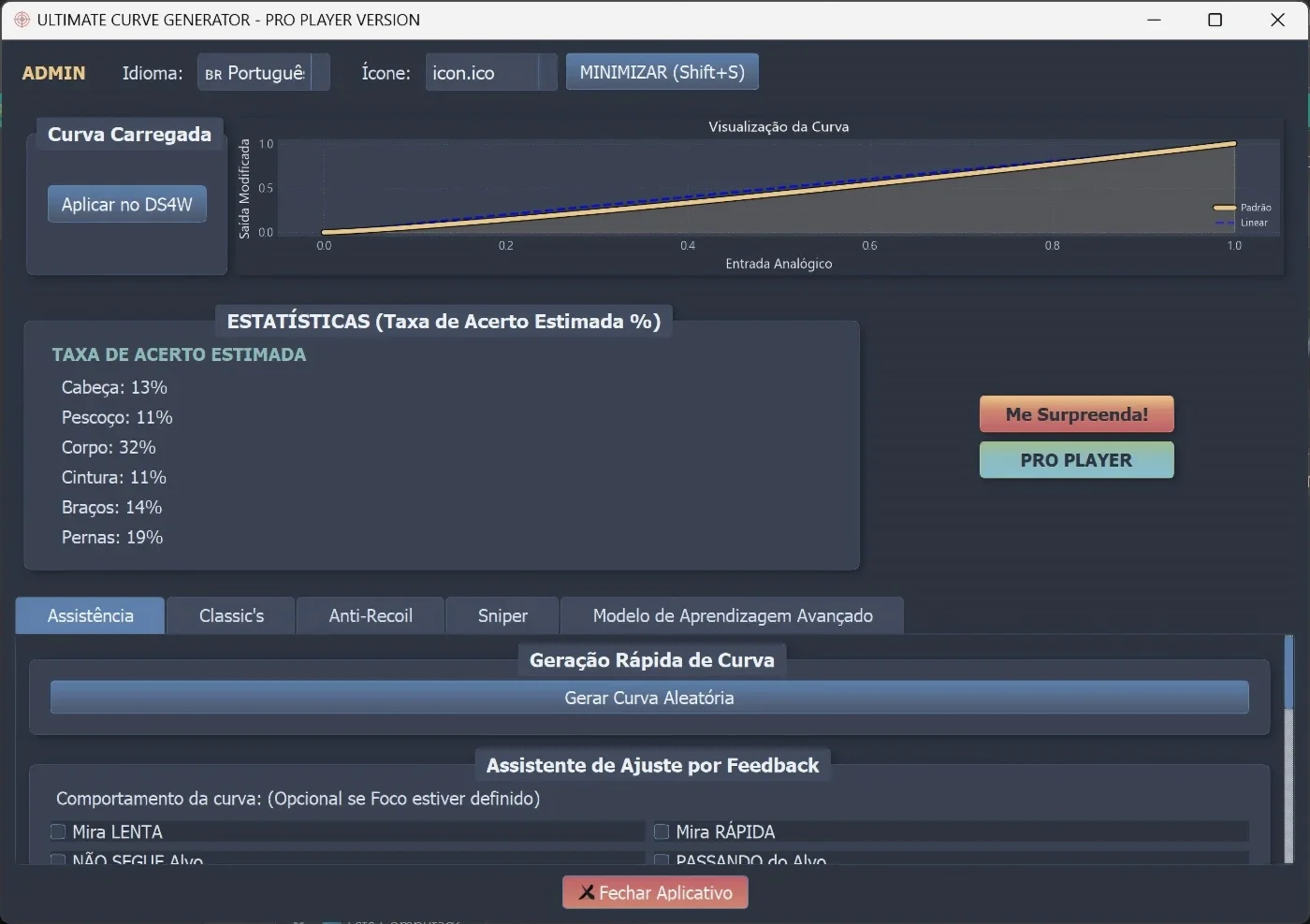
Task: Click the ADMIN label
Action: pyautogui.click(x=53, y=73)
